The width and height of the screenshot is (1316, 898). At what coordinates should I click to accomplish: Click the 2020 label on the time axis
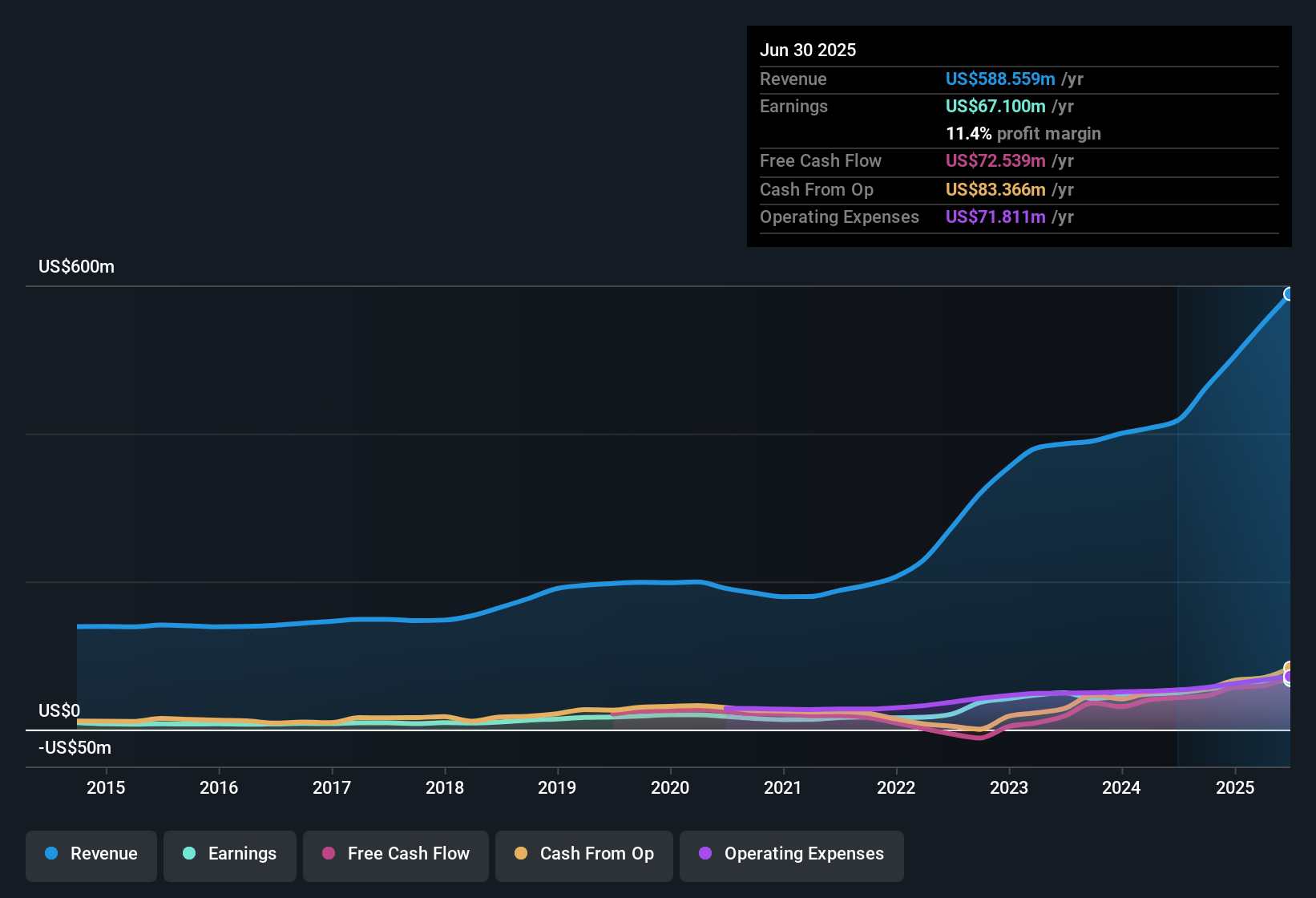[671, 788]
